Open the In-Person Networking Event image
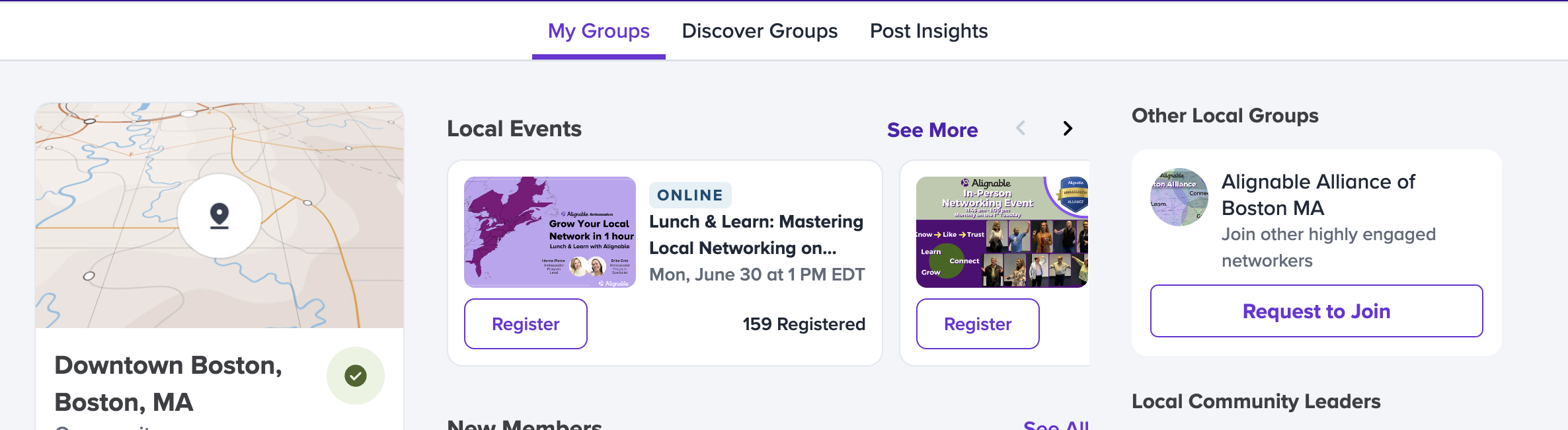This screenshot has width=1568, height=430. click(1002, 232)
